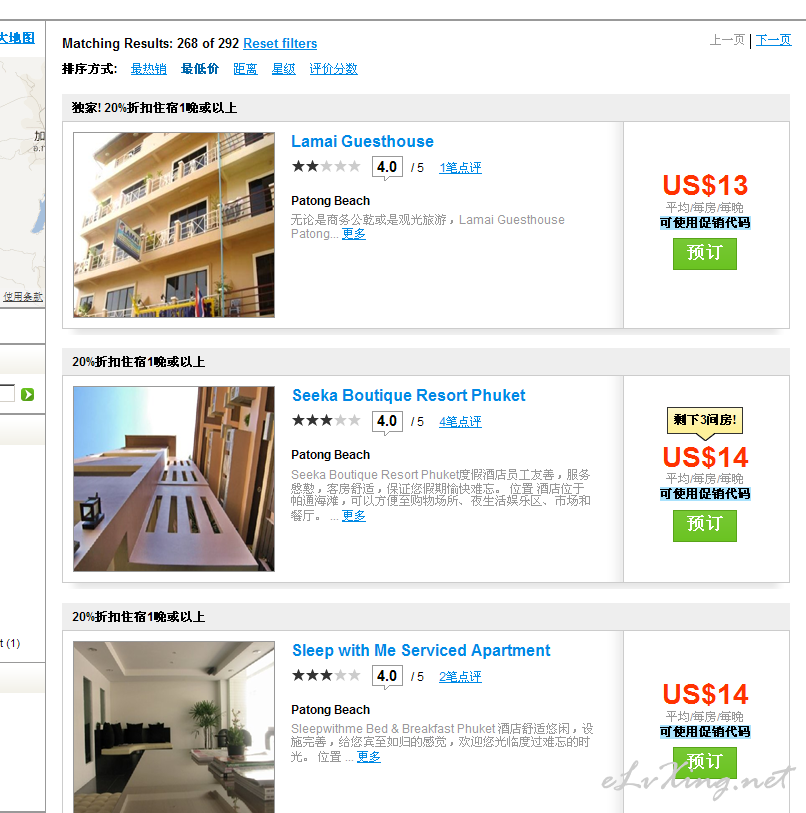This screenshot has width=806, height=813.
Task: Open Sleep with Me Serviced Apartment title
Action: 421,650
